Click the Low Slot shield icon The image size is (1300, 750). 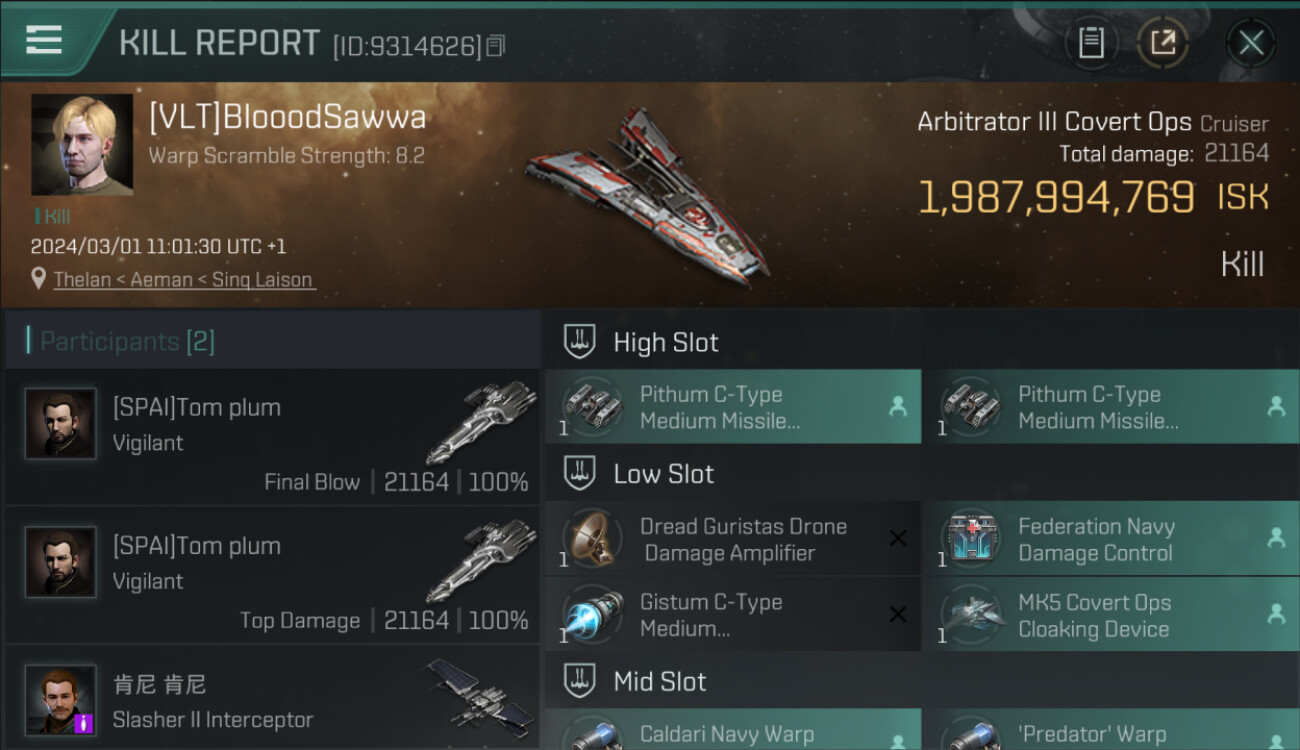click(x=579, y=473)
